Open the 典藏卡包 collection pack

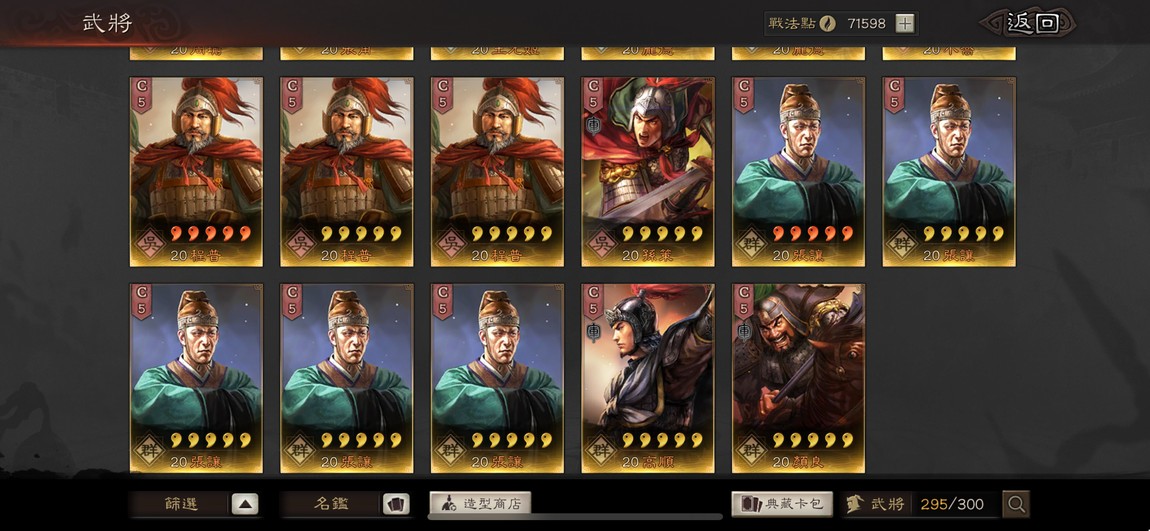(x=782, y=504)
